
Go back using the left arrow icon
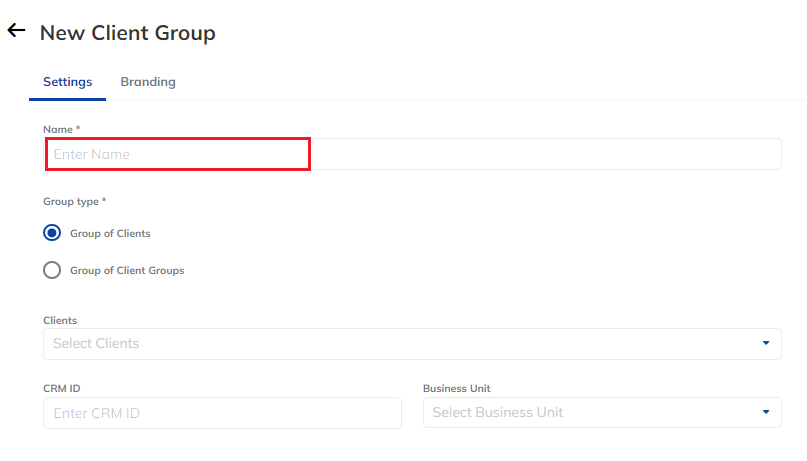click(16, 30)
